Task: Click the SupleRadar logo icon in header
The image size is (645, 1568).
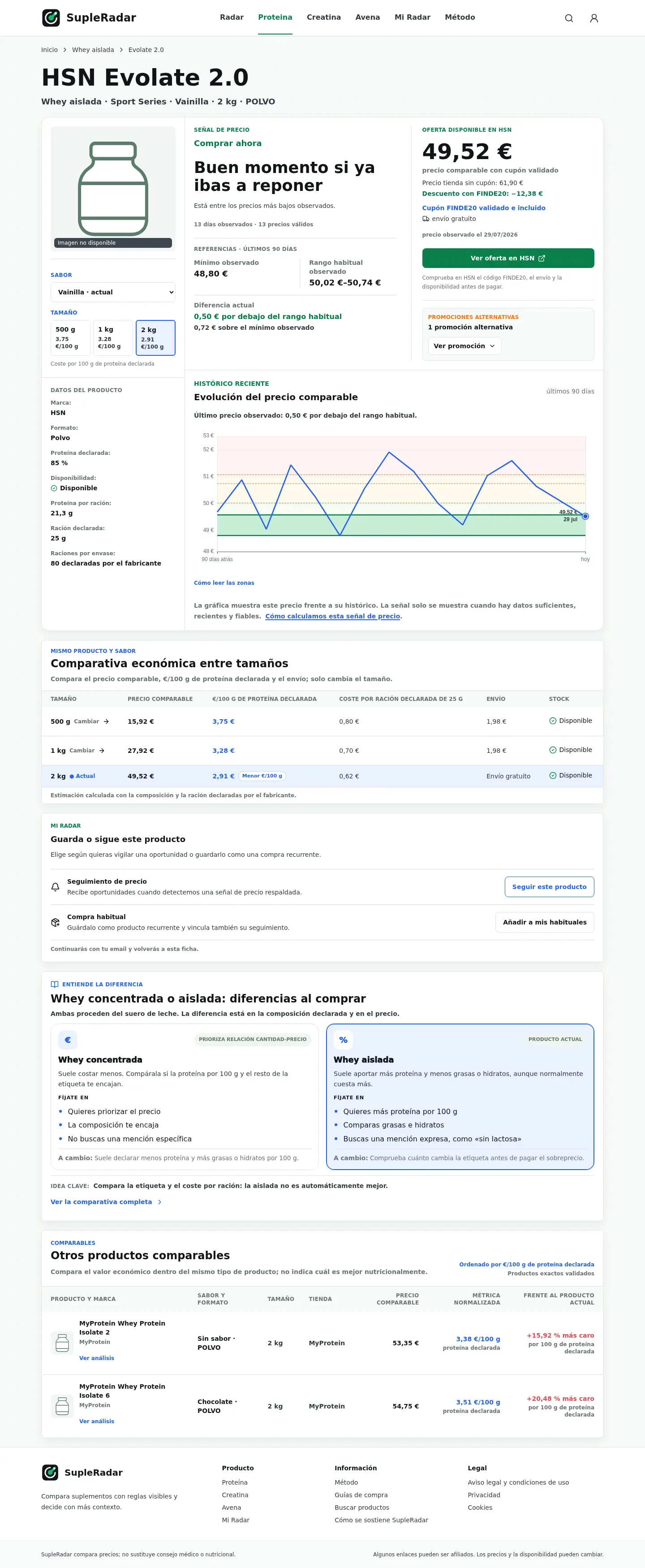Action: pyautogui.click(x=51, y=17)
